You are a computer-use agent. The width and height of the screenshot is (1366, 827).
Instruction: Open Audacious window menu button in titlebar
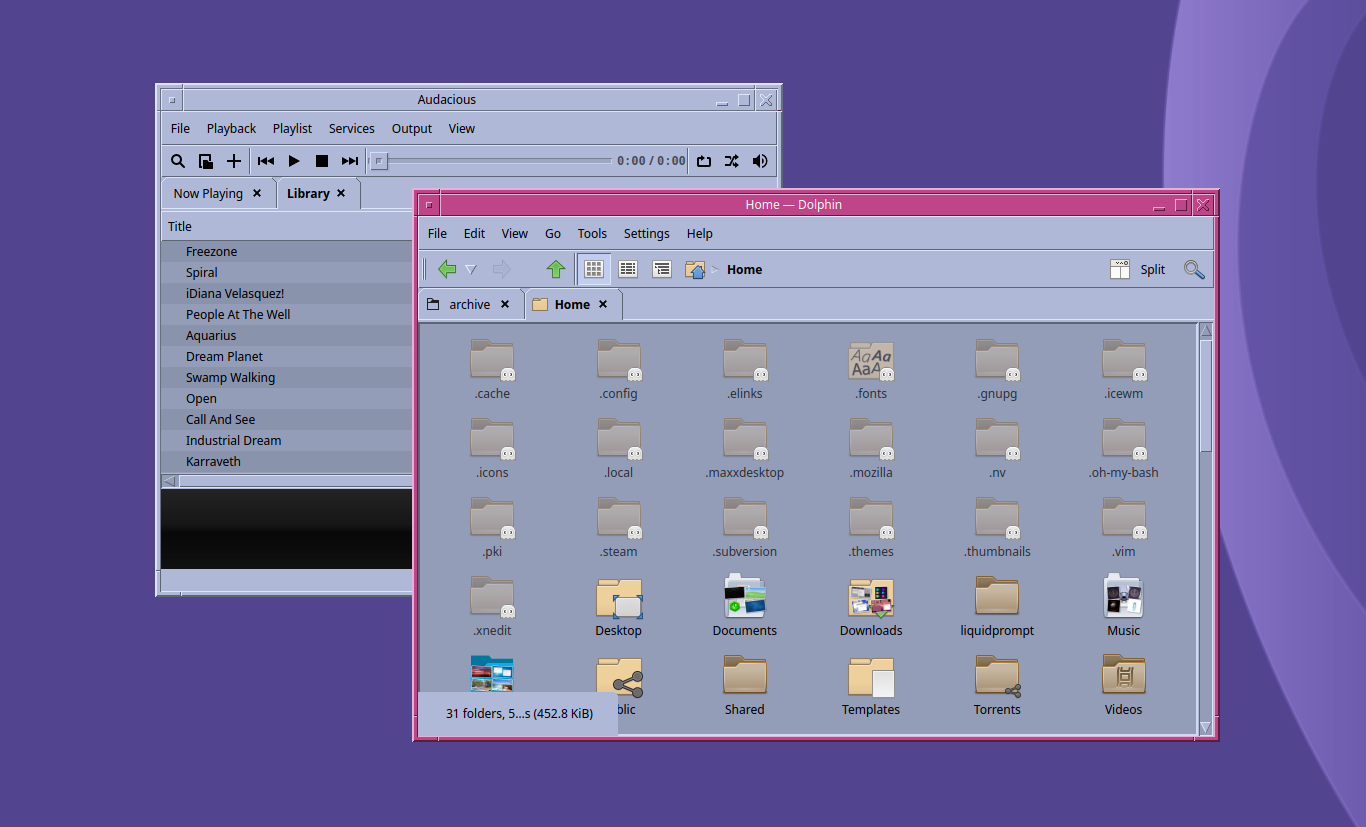172,100
